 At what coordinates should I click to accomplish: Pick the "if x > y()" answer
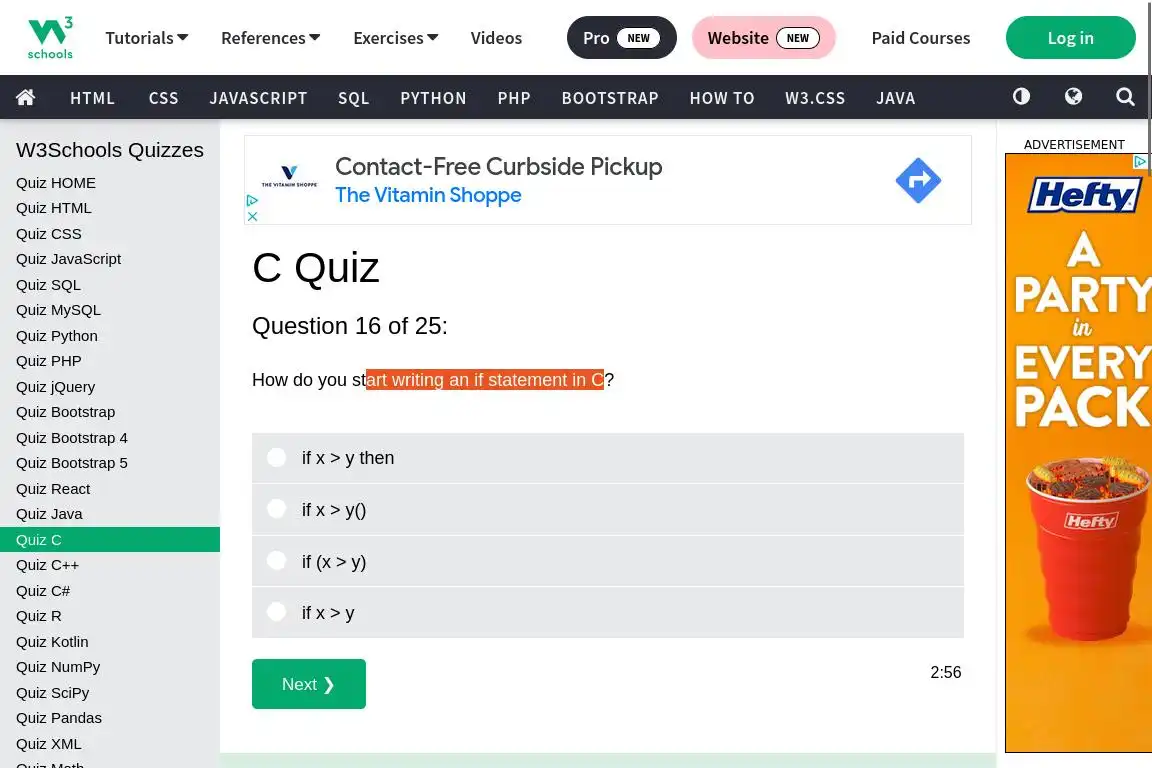277,509
